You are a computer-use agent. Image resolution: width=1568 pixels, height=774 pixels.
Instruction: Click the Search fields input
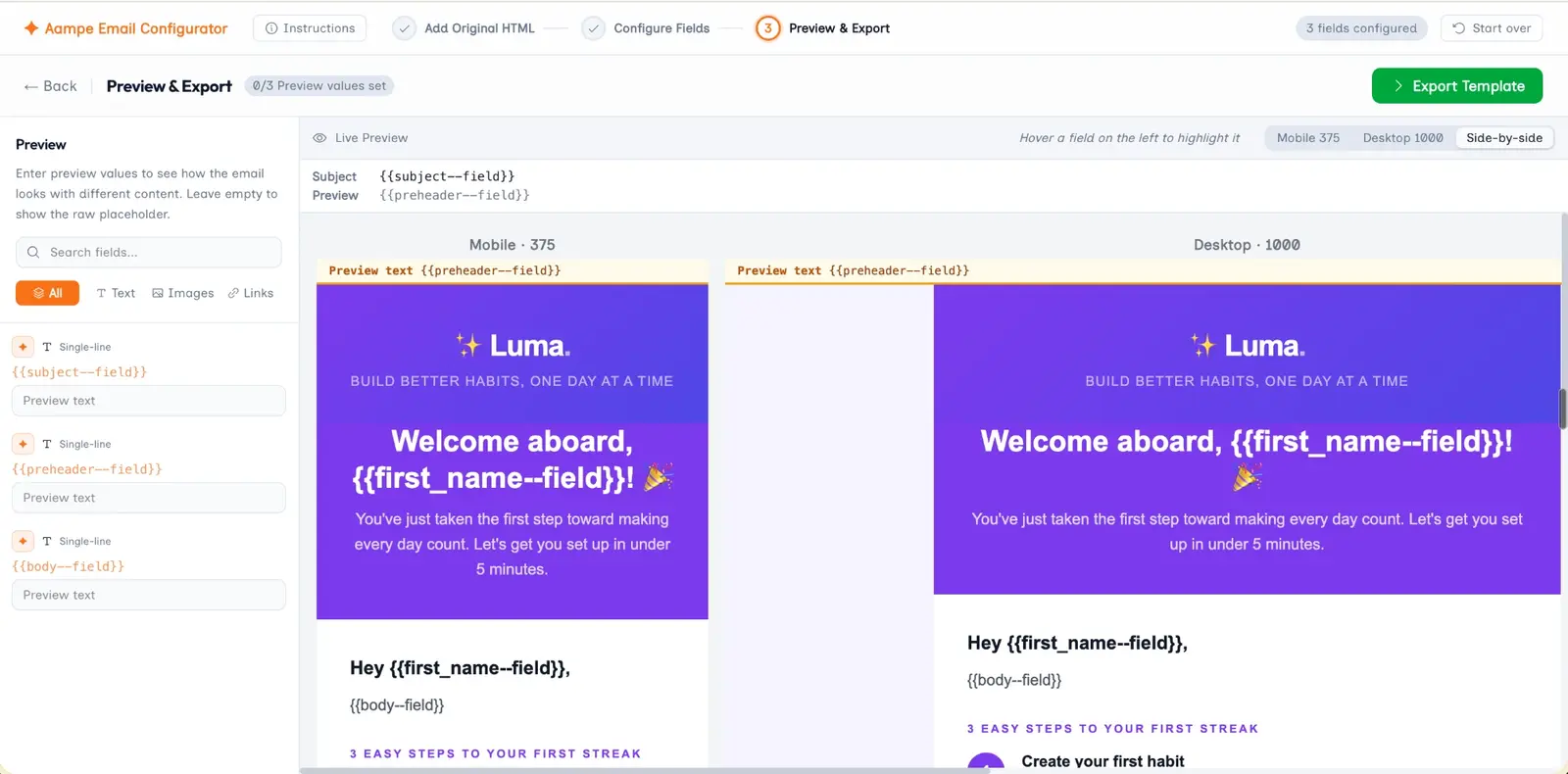point(149,252)
